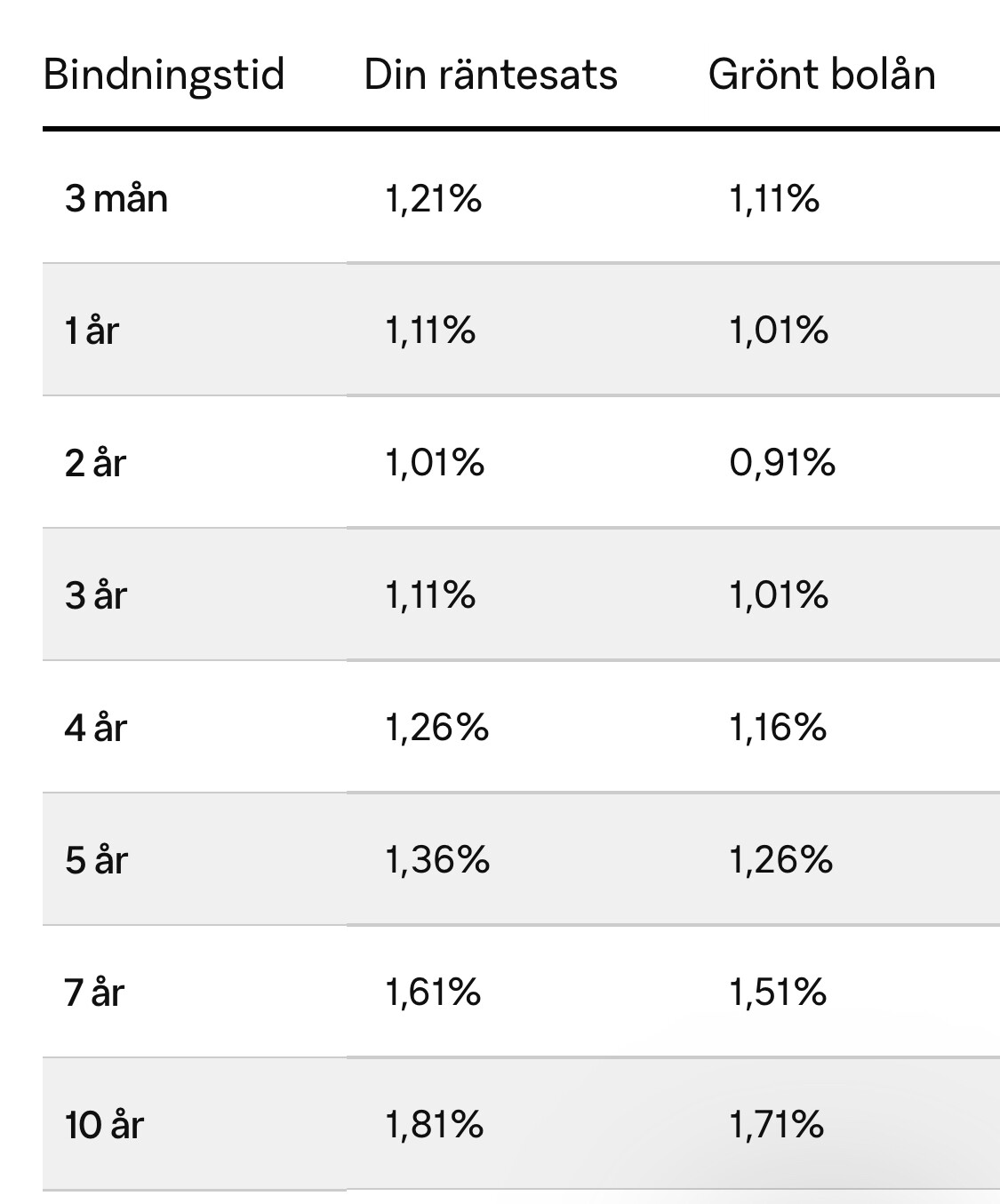Click the 1,16% green rate for 4 år
The width and height of the screenshot is (1000, 1204).
pyautogui.click(x=778, y=728)
